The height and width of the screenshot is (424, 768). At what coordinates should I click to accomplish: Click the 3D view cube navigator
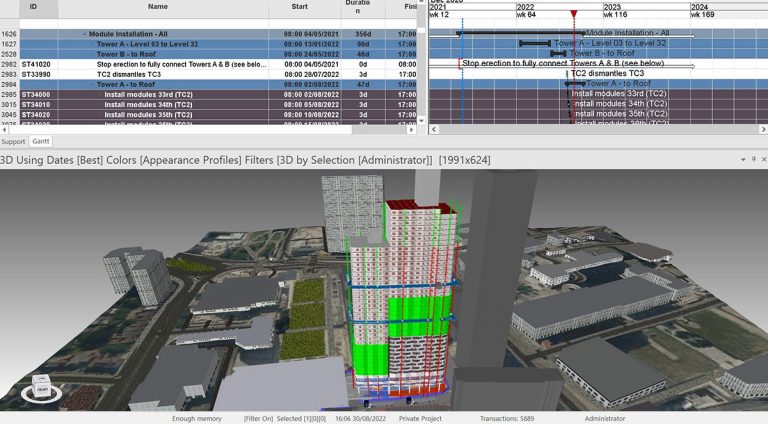click(42, 388)
